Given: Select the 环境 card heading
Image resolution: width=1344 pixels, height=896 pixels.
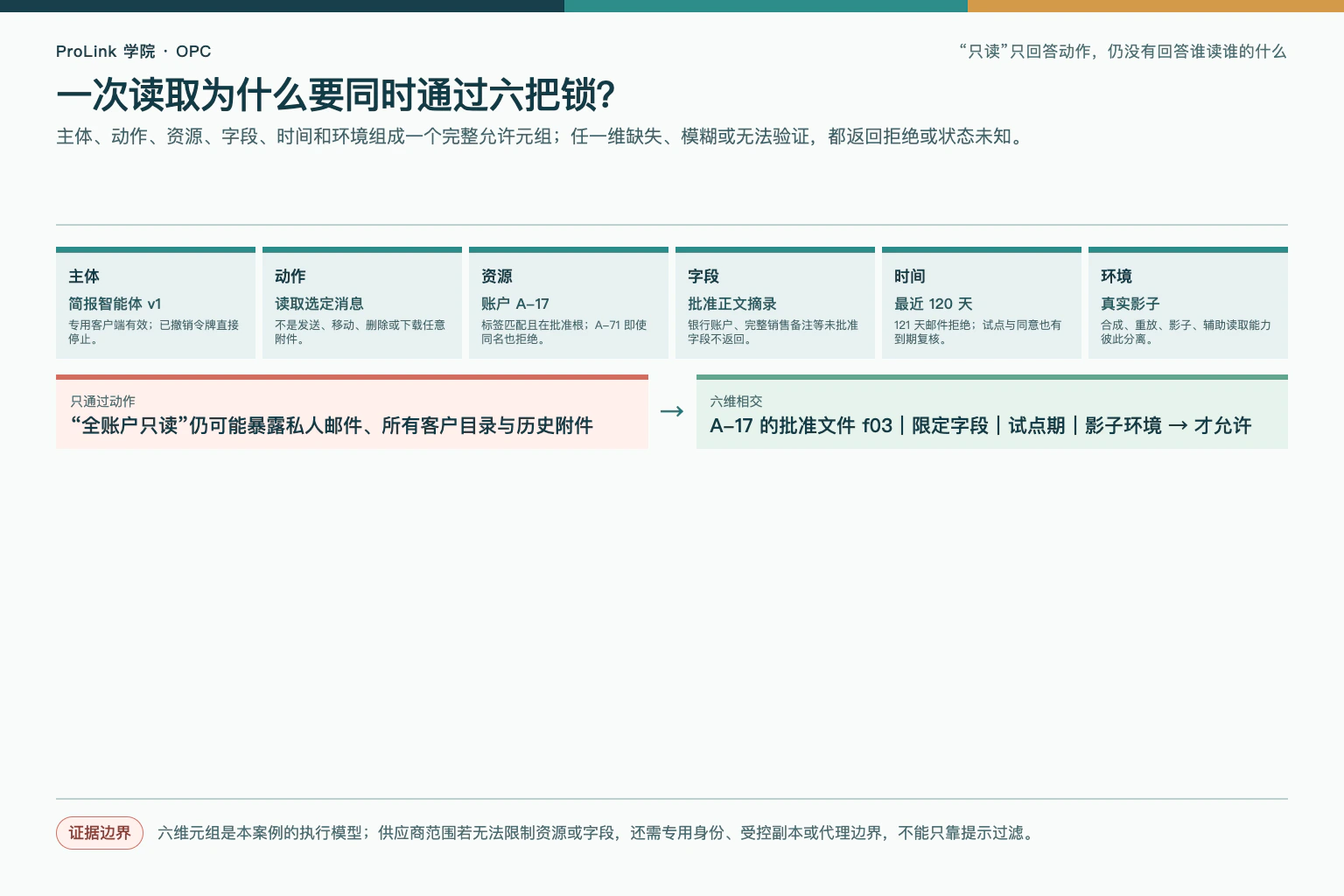Looking at the screenshot, I should click(1116, 276).
